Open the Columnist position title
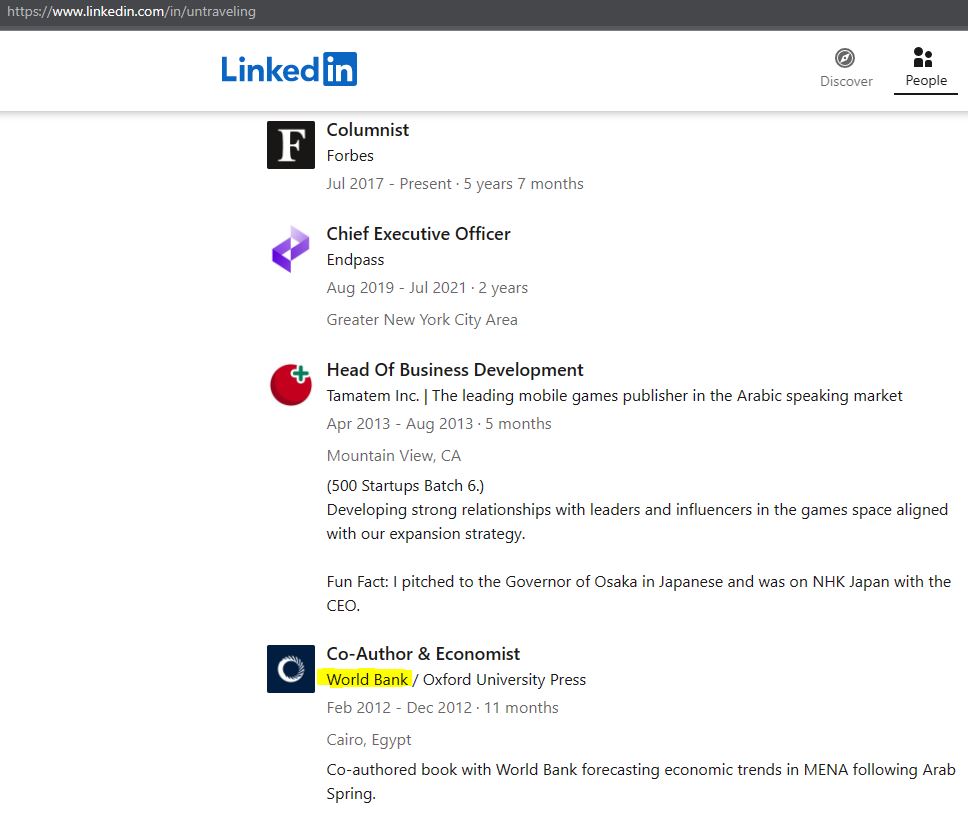968x821 pixels. click(367, 130)
